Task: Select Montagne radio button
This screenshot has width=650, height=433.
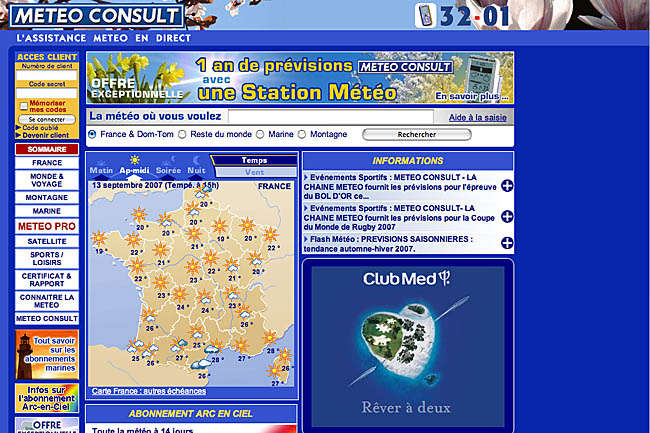Action: point(302,134)
